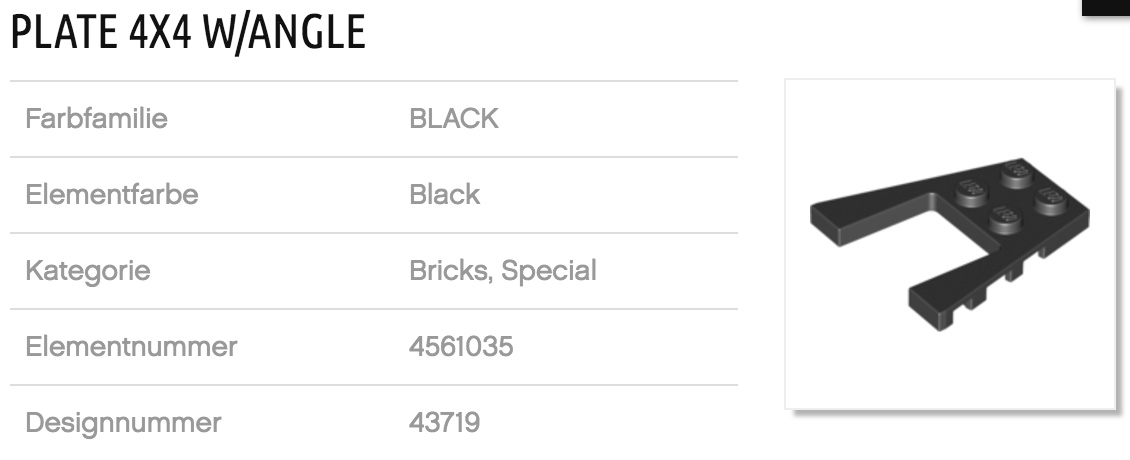Click the black button in the top-right corner

(x=1106, y=6)
